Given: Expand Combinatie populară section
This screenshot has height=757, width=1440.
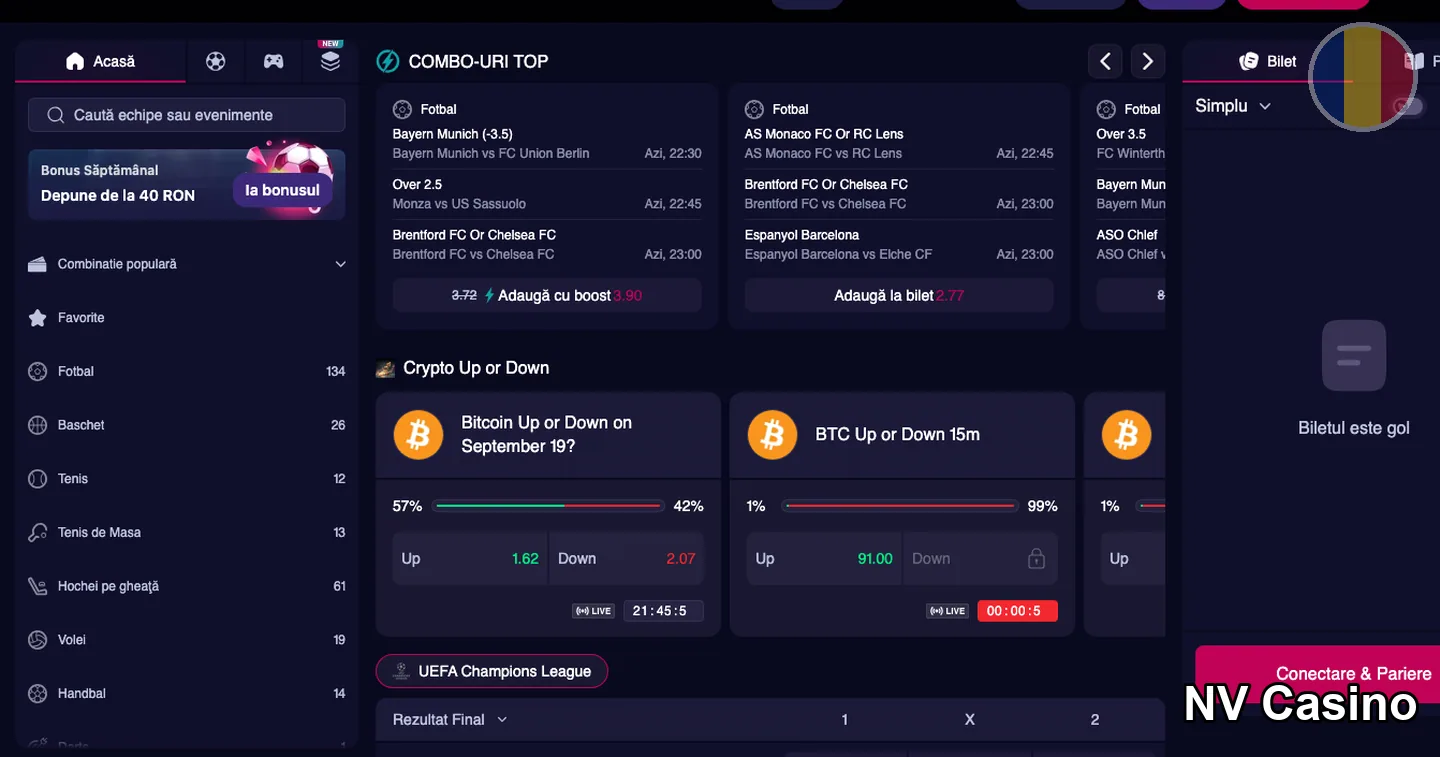Looking at the screenshot, I should pyautogui.click(x=186, y=264).
